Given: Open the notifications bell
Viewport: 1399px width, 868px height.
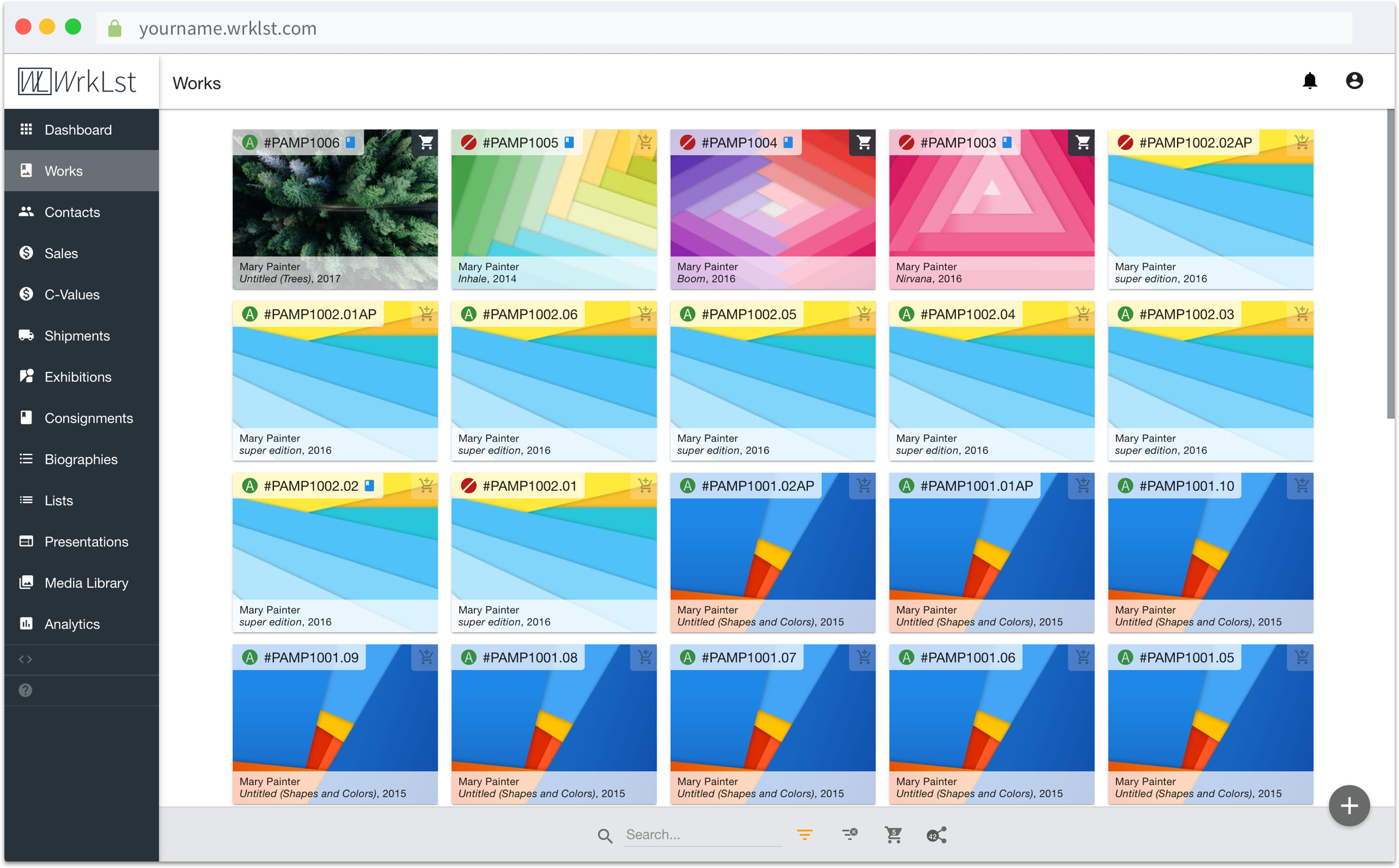Looking at the screenshot, I should pyautogui.click(x=1310, y=81).
